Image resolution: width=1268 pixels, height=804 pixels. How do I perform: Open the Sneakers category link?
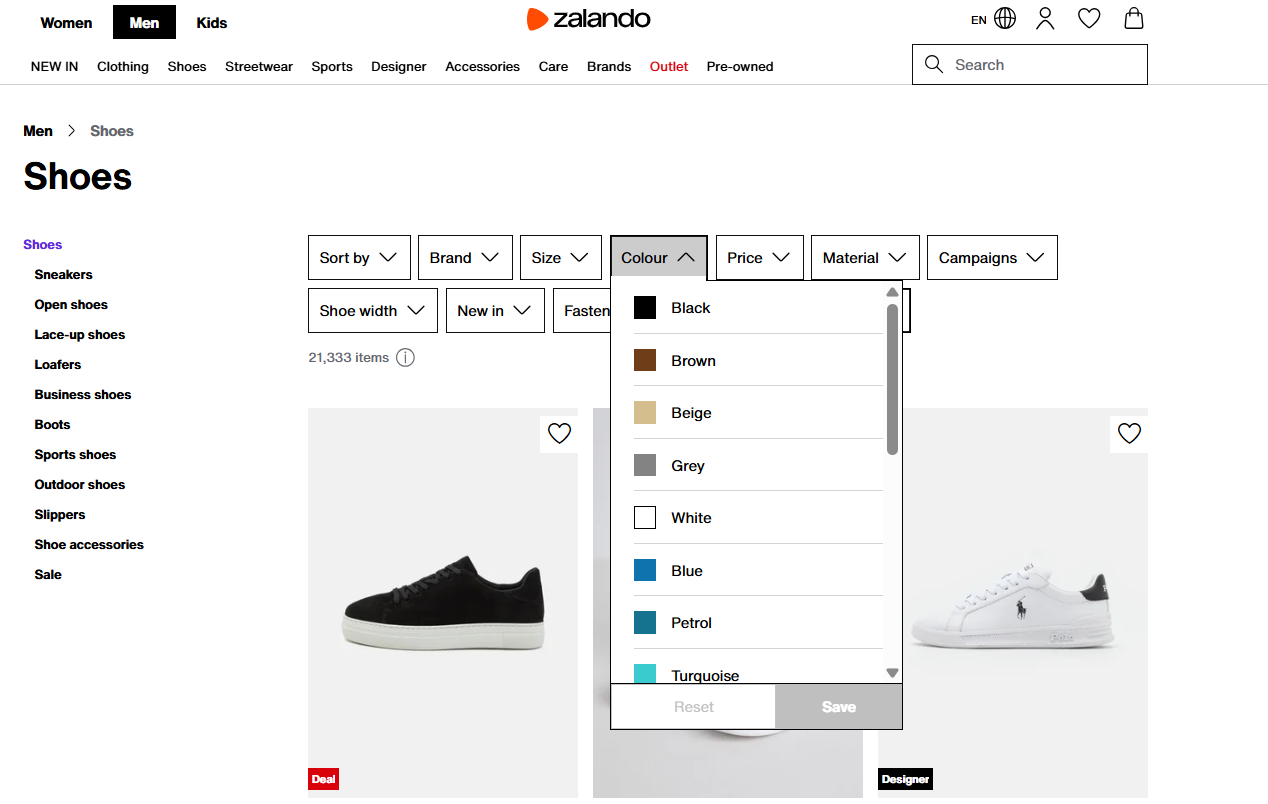click(x=63, y=274)
